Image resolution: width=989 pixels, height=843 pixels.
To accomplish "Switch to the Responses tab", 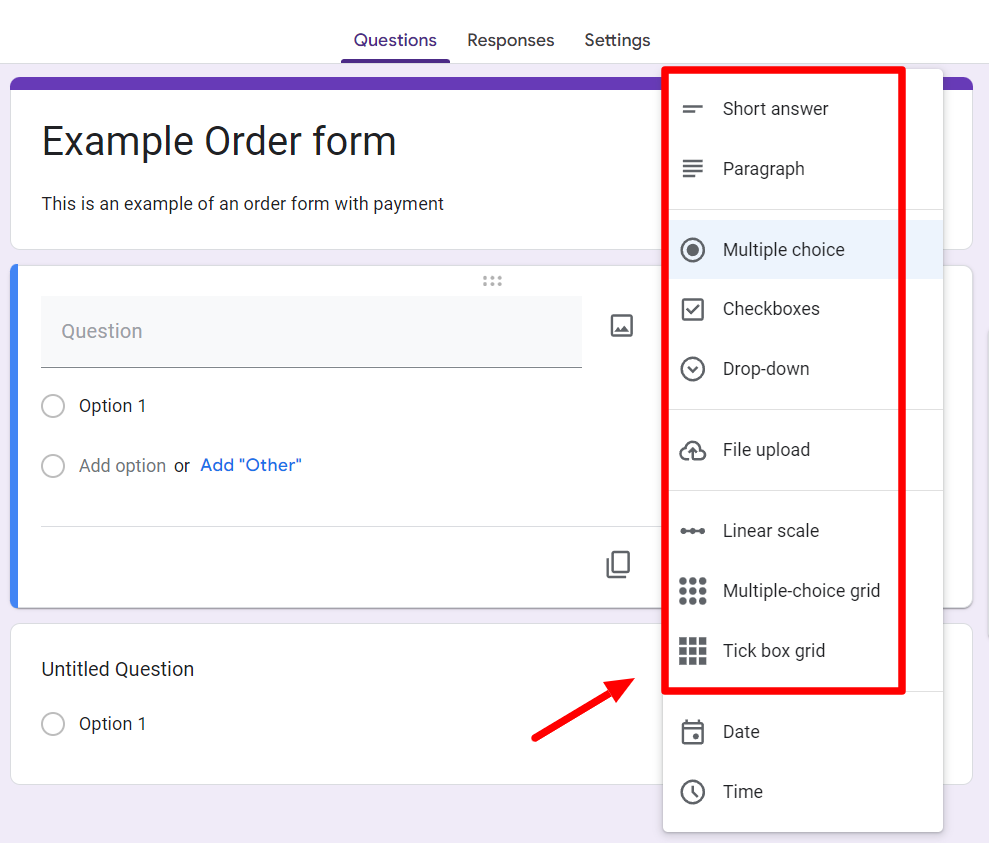I will click(510, 40).
